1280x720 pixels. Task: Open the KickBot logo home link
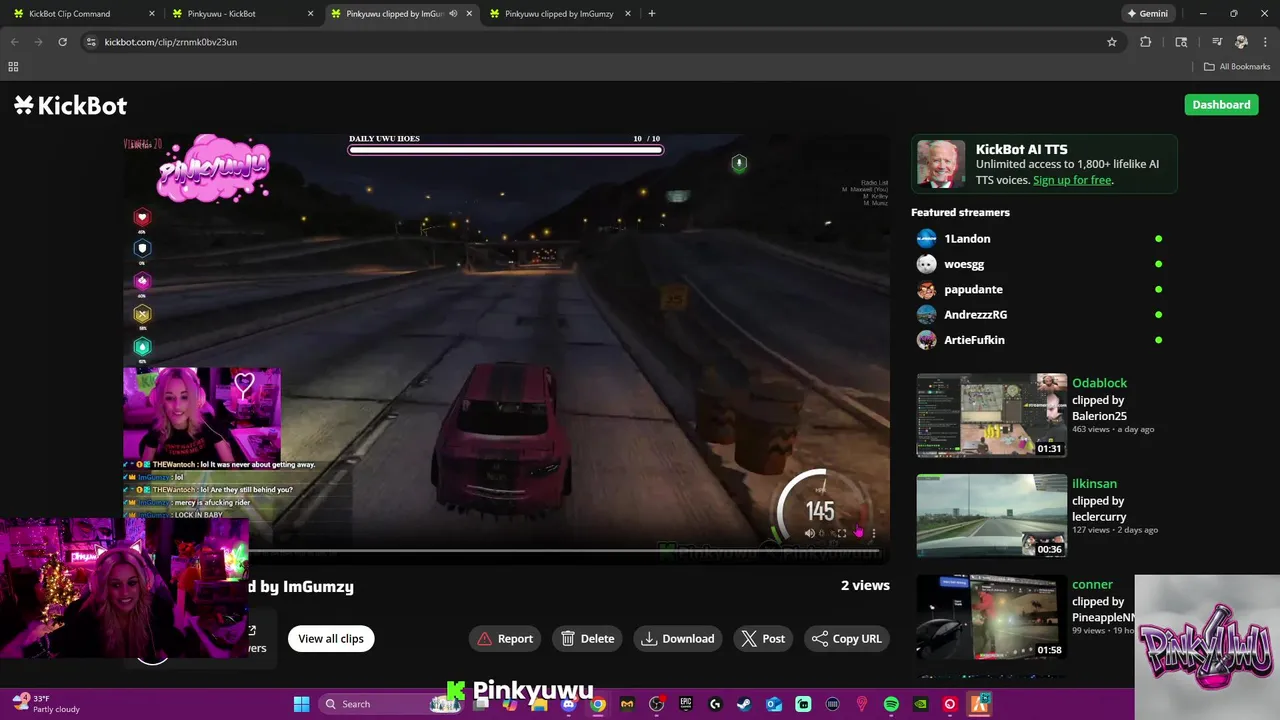(x=70, y=105)
